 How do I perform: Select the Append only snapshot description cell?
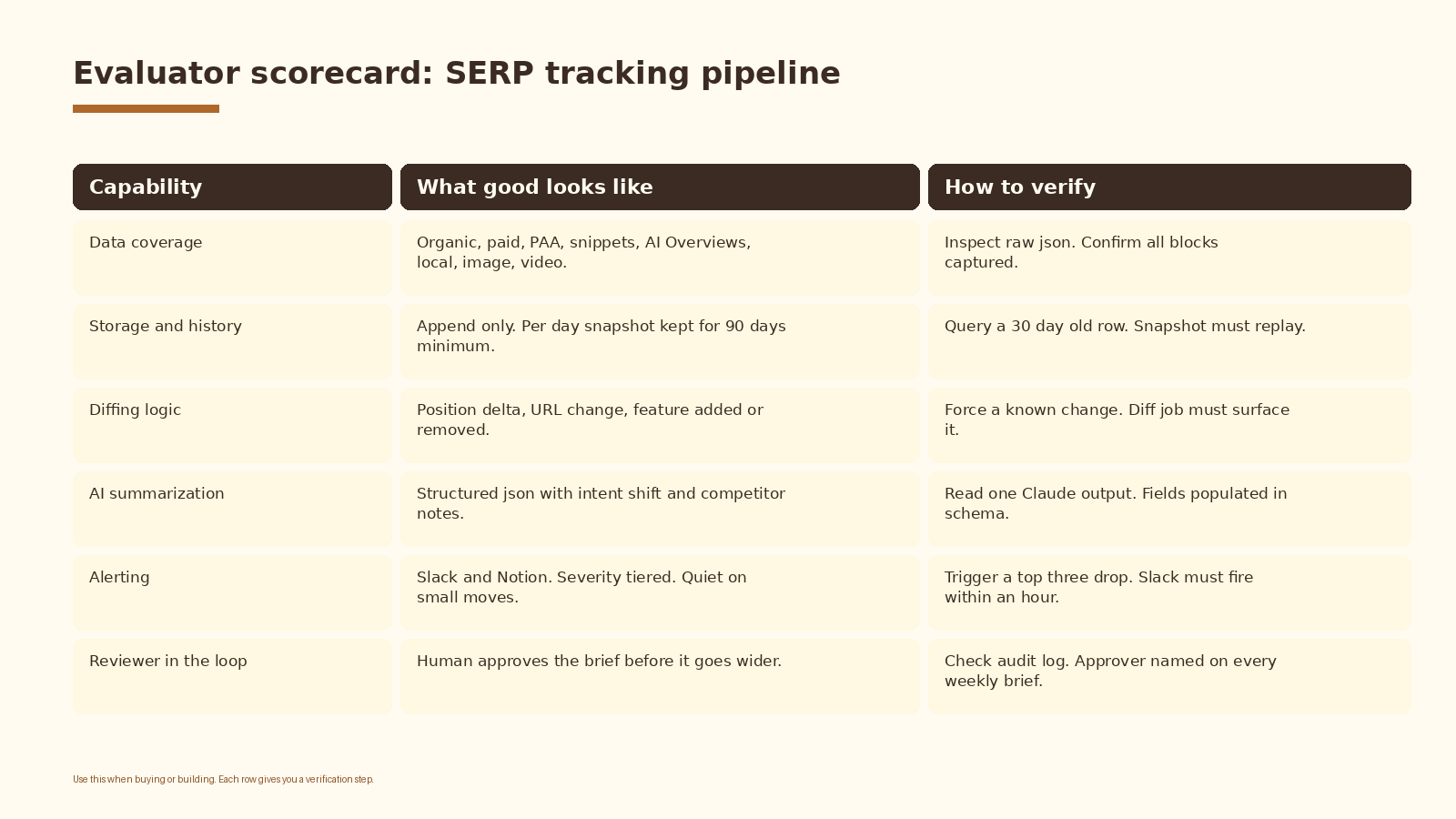point(660,341)
